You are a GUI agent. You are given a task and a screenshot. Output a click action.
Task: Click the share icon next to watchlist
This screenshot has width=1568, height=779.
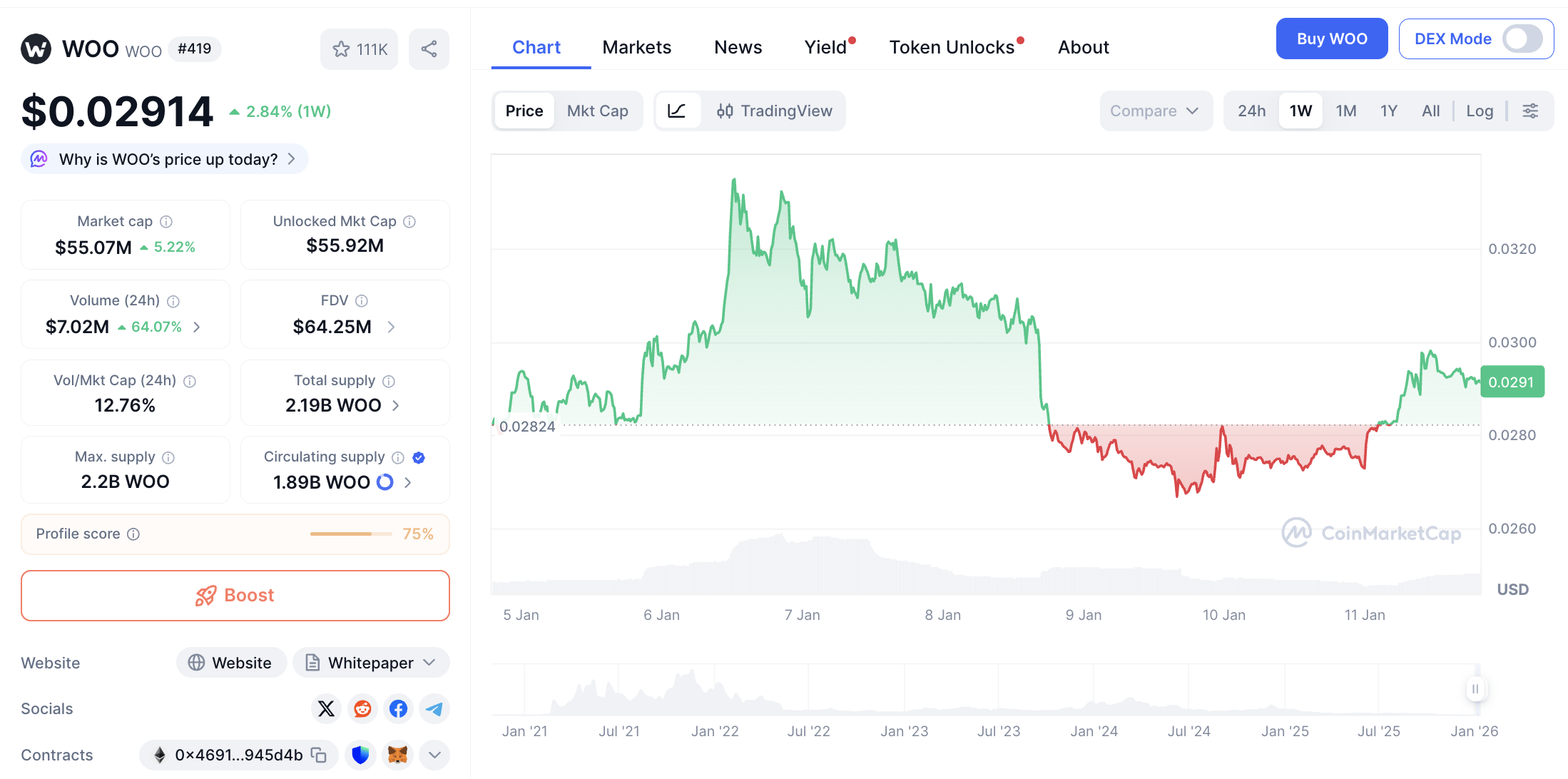pos(429,49)
